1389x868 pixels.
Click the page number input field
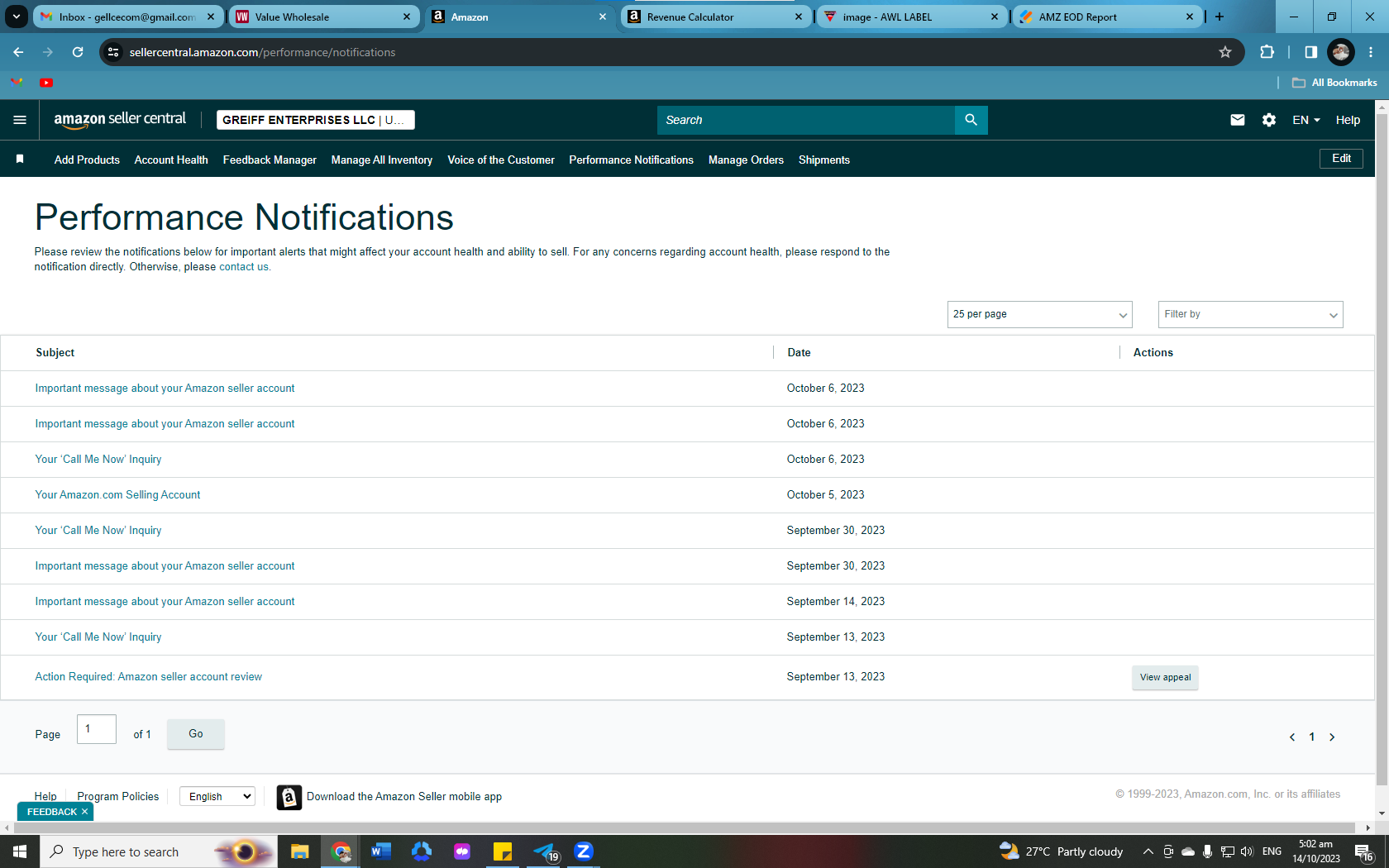point(97,729)
